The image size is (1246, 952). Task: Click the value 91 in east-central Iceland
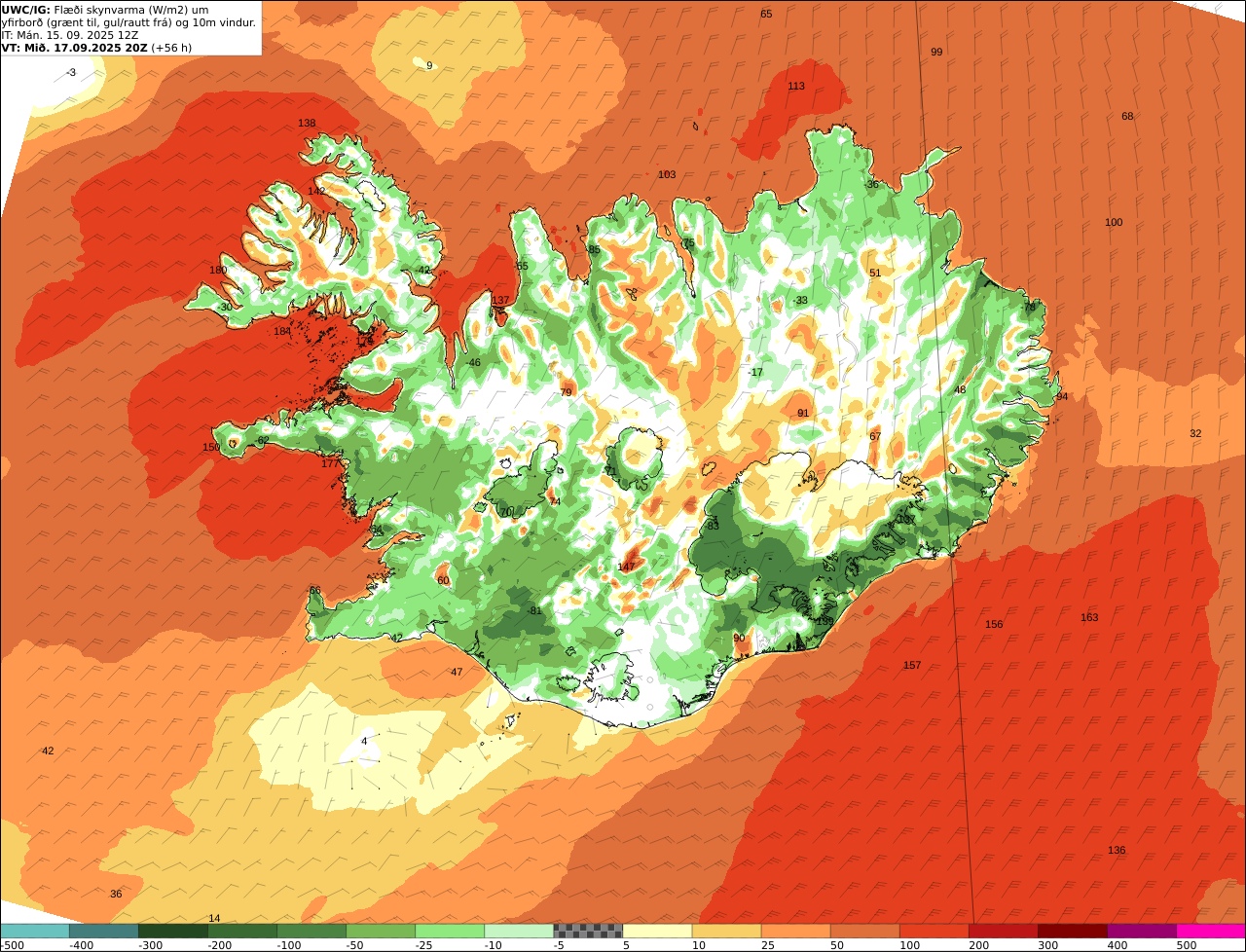tap(803, 413)
